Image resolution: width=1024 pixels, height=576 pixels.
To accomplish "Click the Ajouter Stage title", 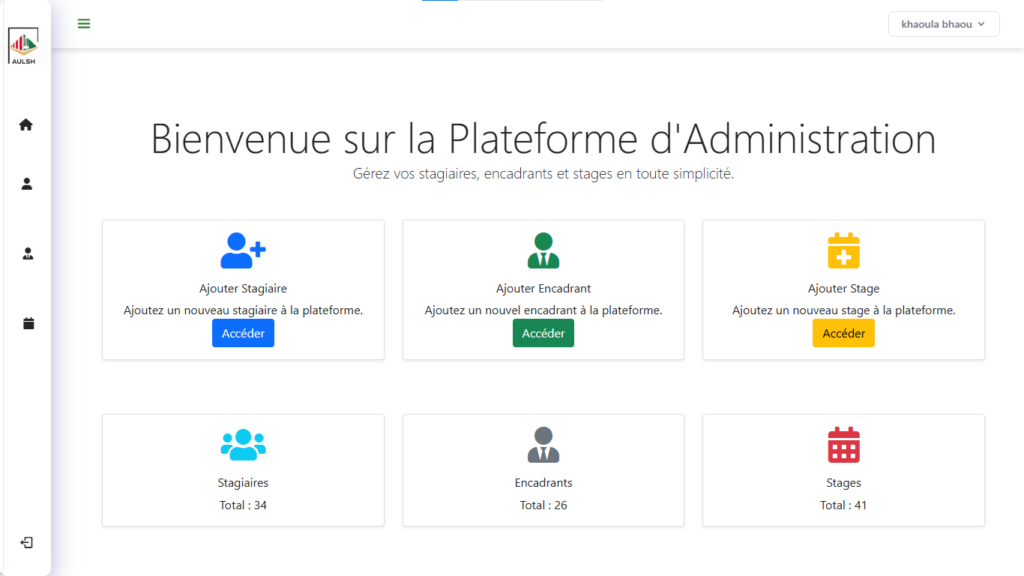I will pos(844,288).
